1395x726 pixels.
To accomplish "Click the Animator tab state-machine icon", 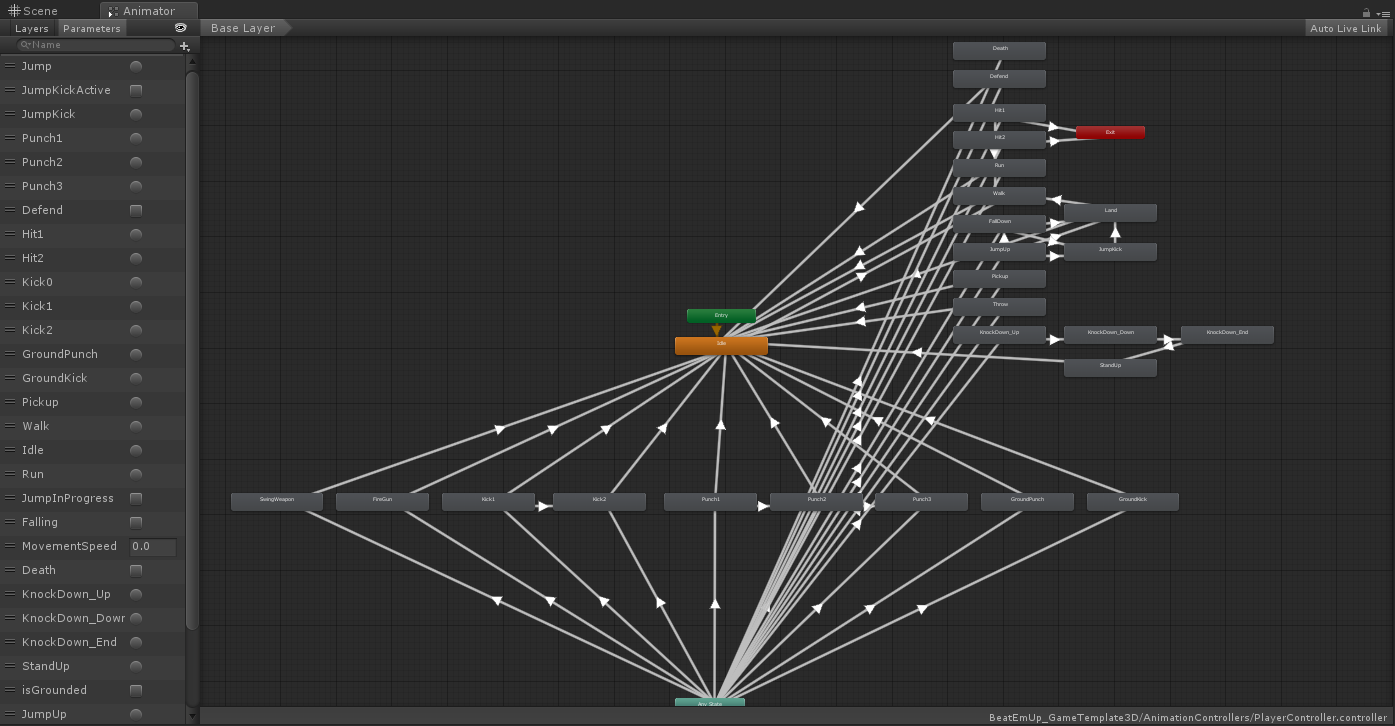I will (112, 11).
